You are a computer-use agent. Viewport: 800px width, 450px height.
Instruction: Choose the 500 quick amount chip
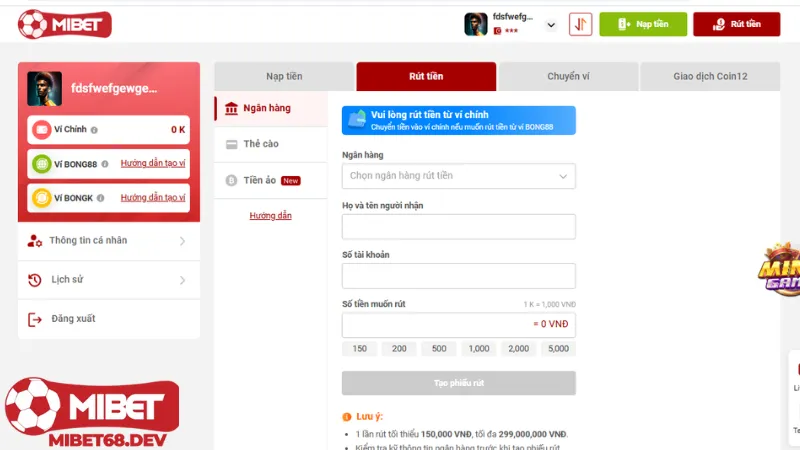[439, 348]
